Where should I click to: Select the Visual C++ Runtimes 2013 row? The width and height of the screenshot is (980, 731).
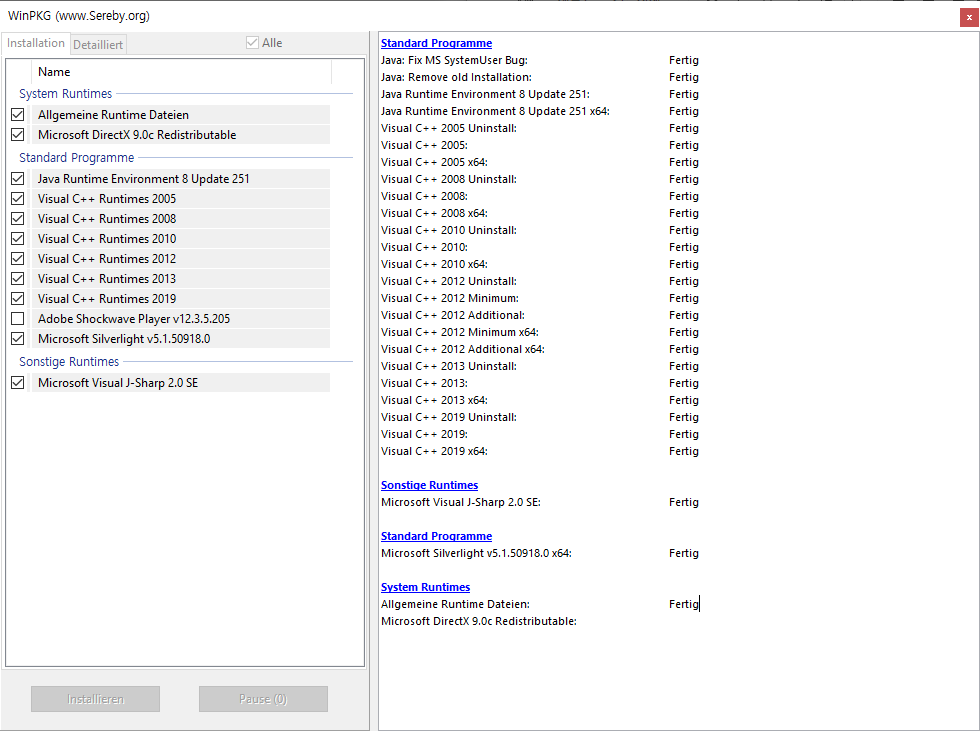181,279
